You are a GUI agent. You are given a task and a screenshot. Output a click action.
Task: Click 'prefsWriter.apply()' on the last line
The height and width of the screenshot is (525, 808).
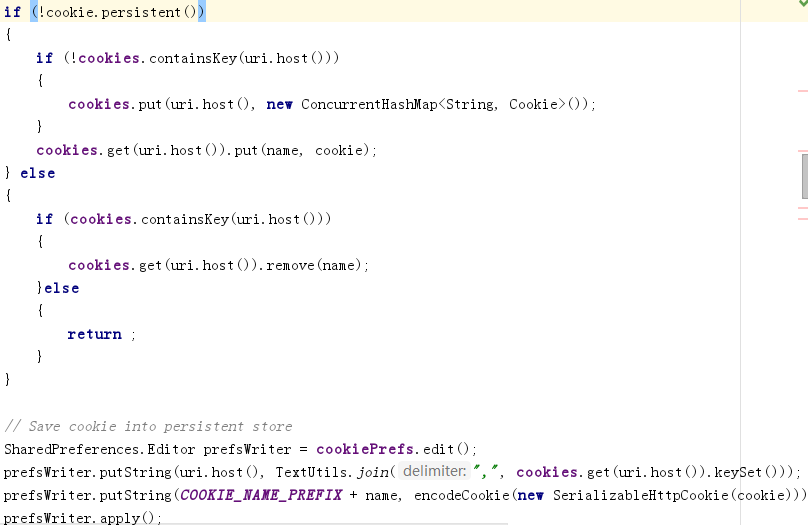tap(79, 518)
